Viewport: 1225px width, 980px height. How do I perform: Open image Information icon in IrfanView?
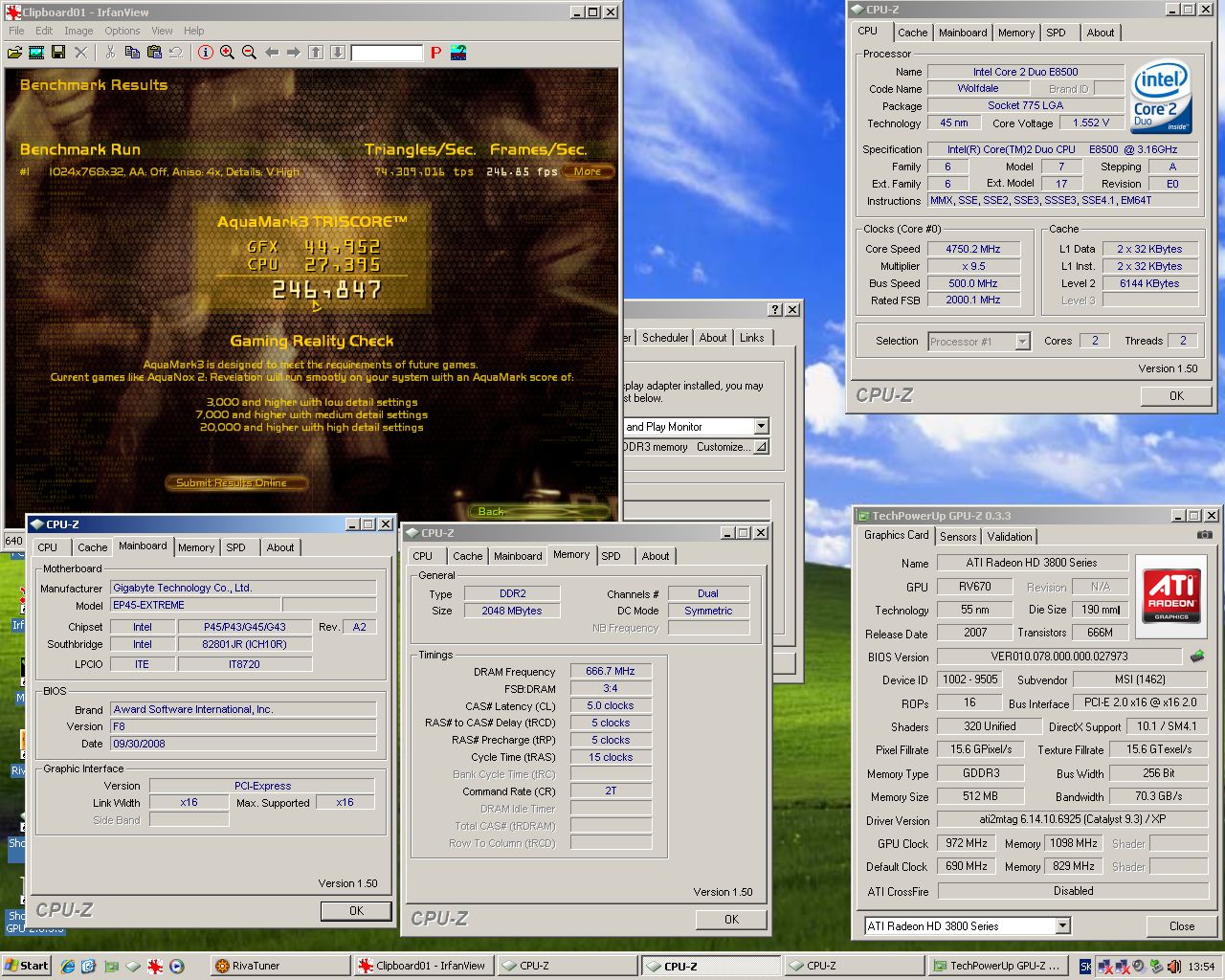[x=205, y=53]
